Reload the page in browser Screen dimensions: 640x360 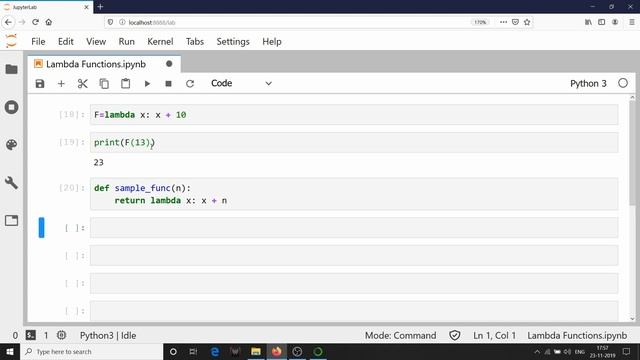tap(36, 22)
